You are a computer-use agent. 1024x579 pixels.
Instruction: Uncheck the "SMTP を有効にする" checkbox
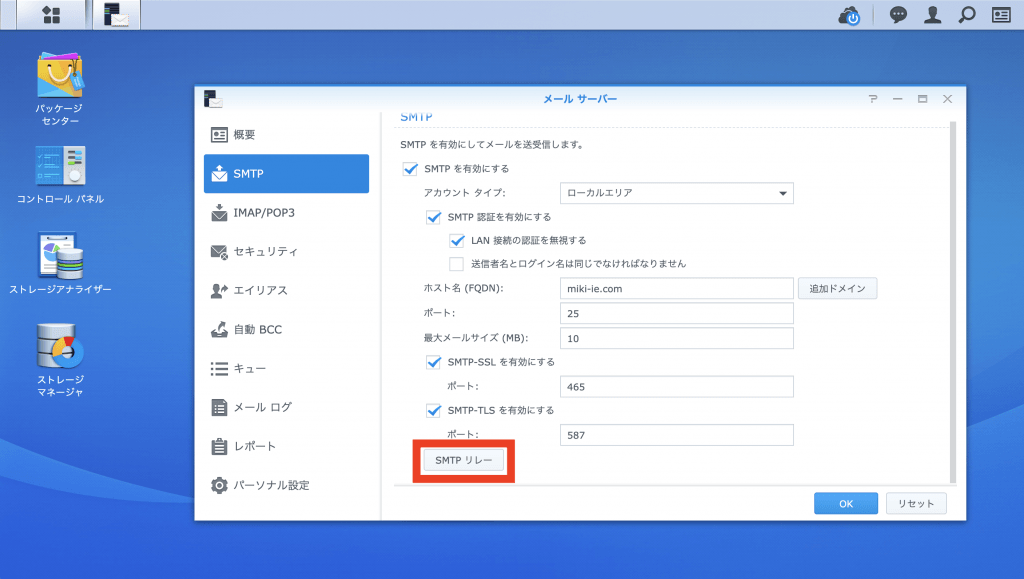[410, 169]
